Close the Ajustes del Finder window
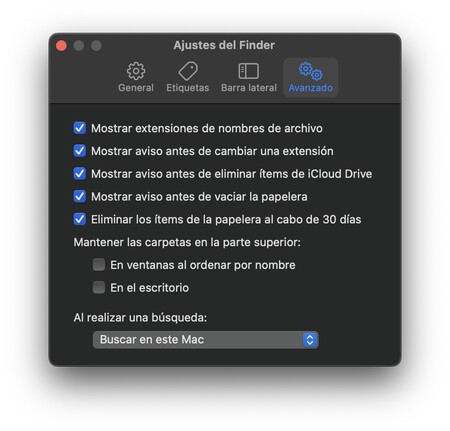Screen dimensions: 450x431 (x=61, y=46)
